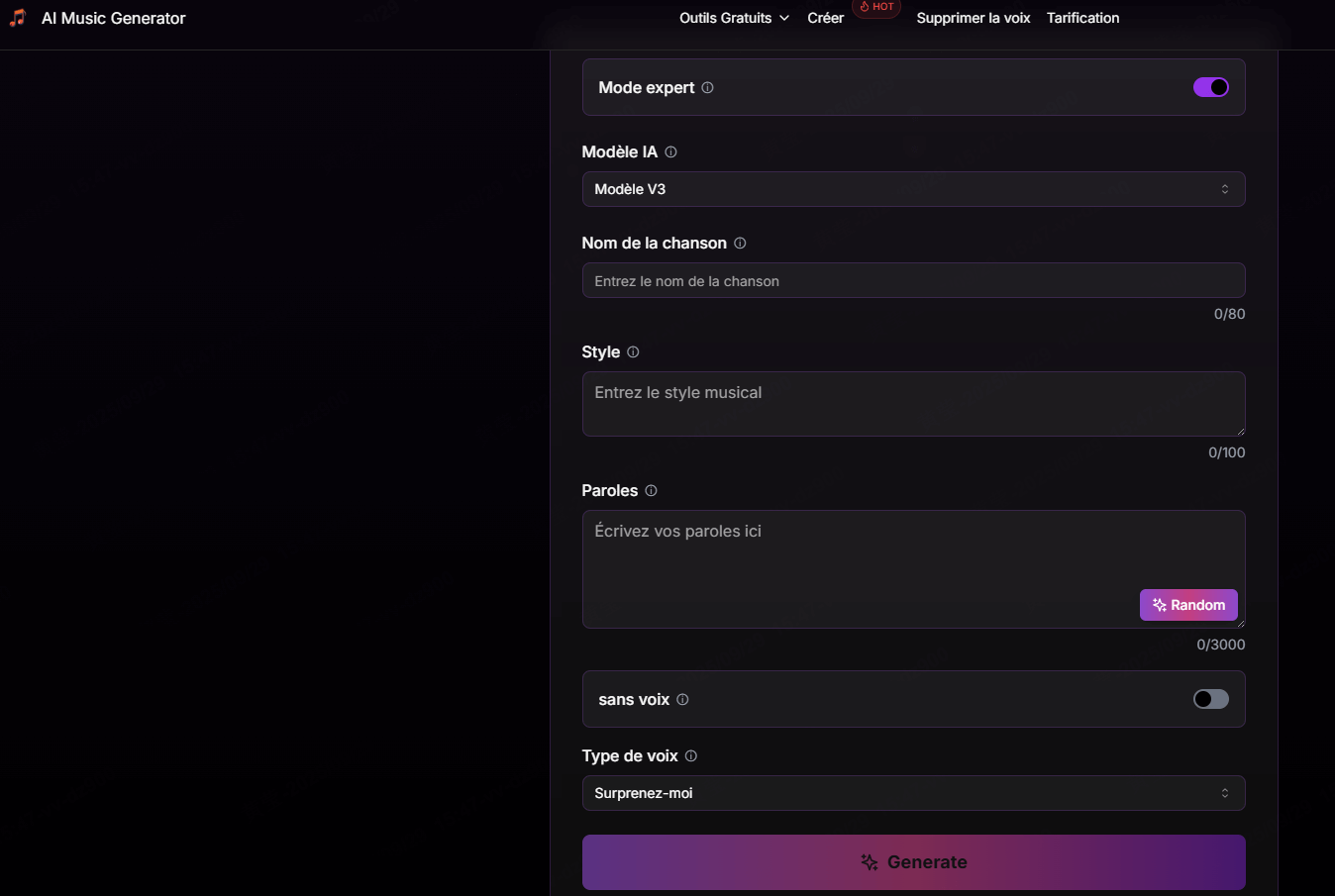
Task: Click the song name input field
Action: (x=913, y=281)
